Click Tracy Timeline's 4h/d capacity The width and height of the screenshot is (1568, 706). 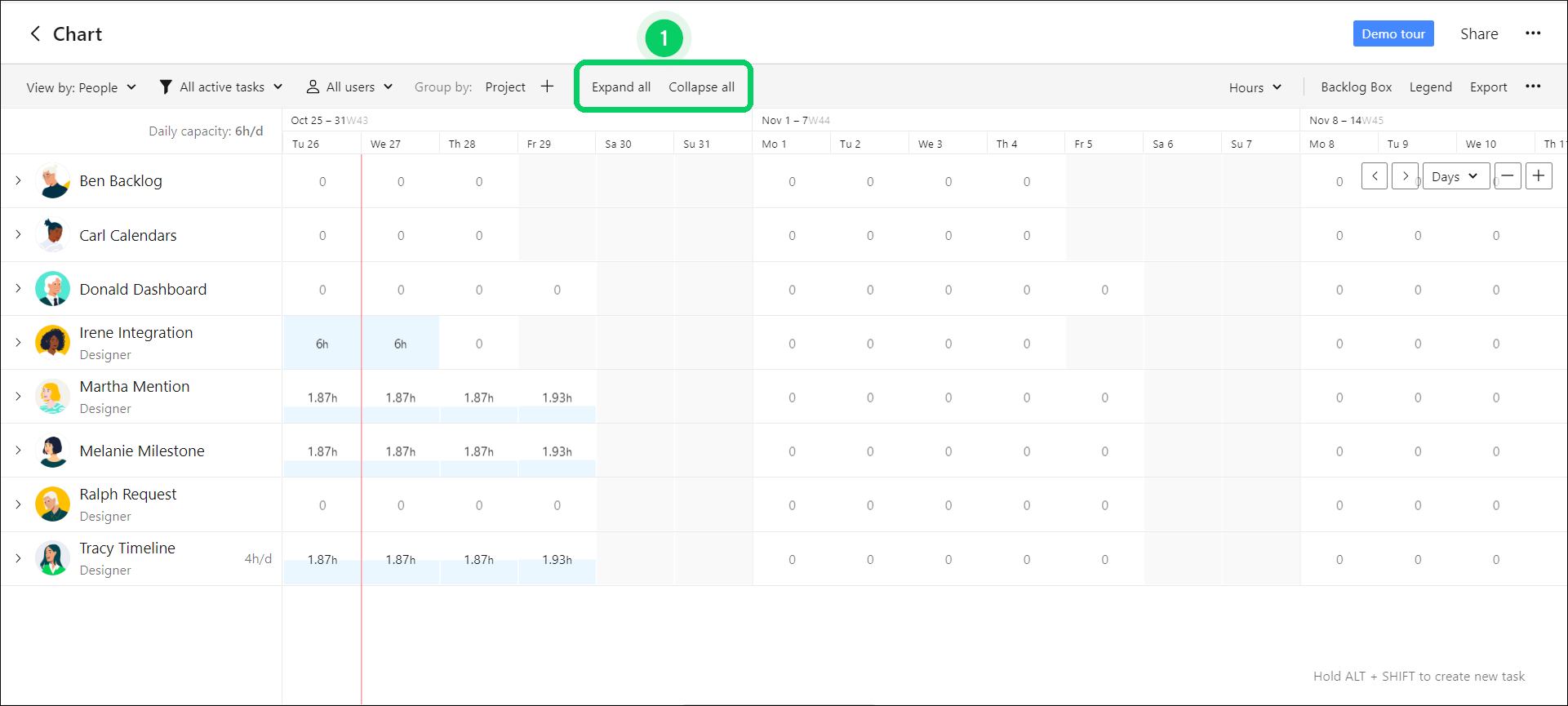coord(258,558)
